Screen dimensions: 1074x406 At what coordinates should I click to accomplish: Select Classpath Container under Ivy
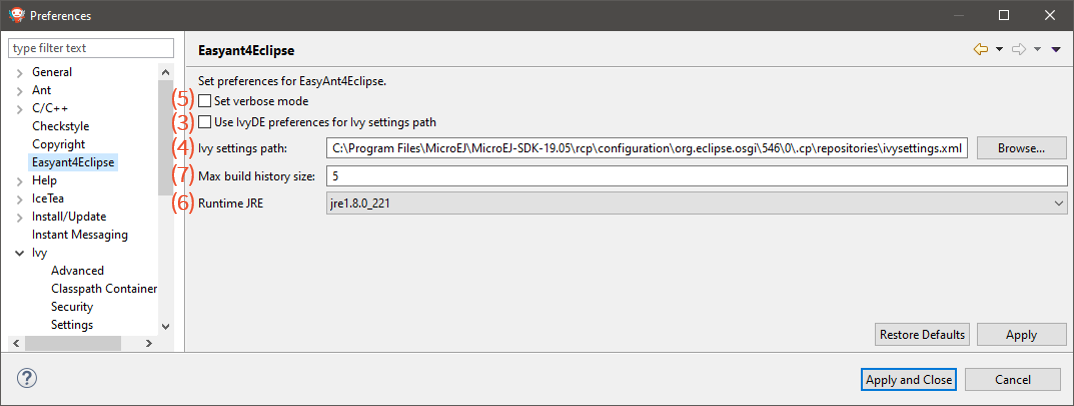(104, 289)
